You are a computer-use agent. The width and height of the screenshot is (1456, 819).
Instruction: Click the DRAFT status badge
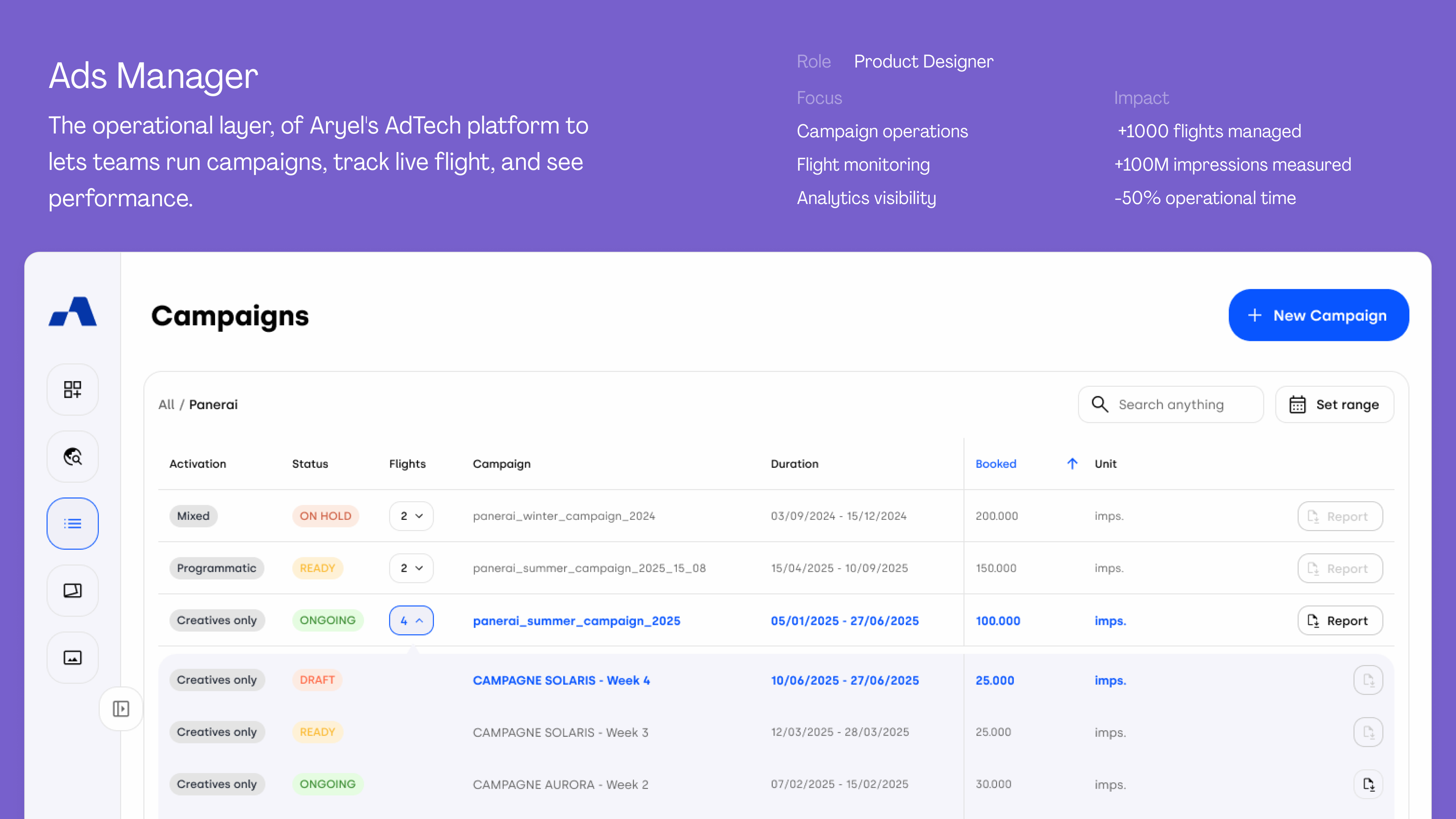click(x=317, y=680)
